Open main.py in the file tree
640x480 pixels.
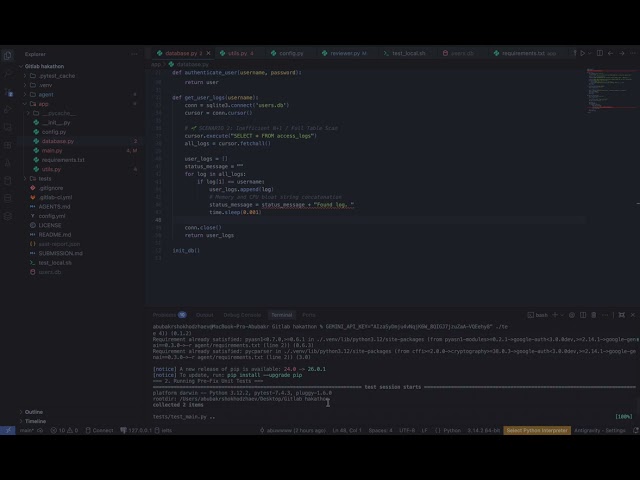coord(52,151)
